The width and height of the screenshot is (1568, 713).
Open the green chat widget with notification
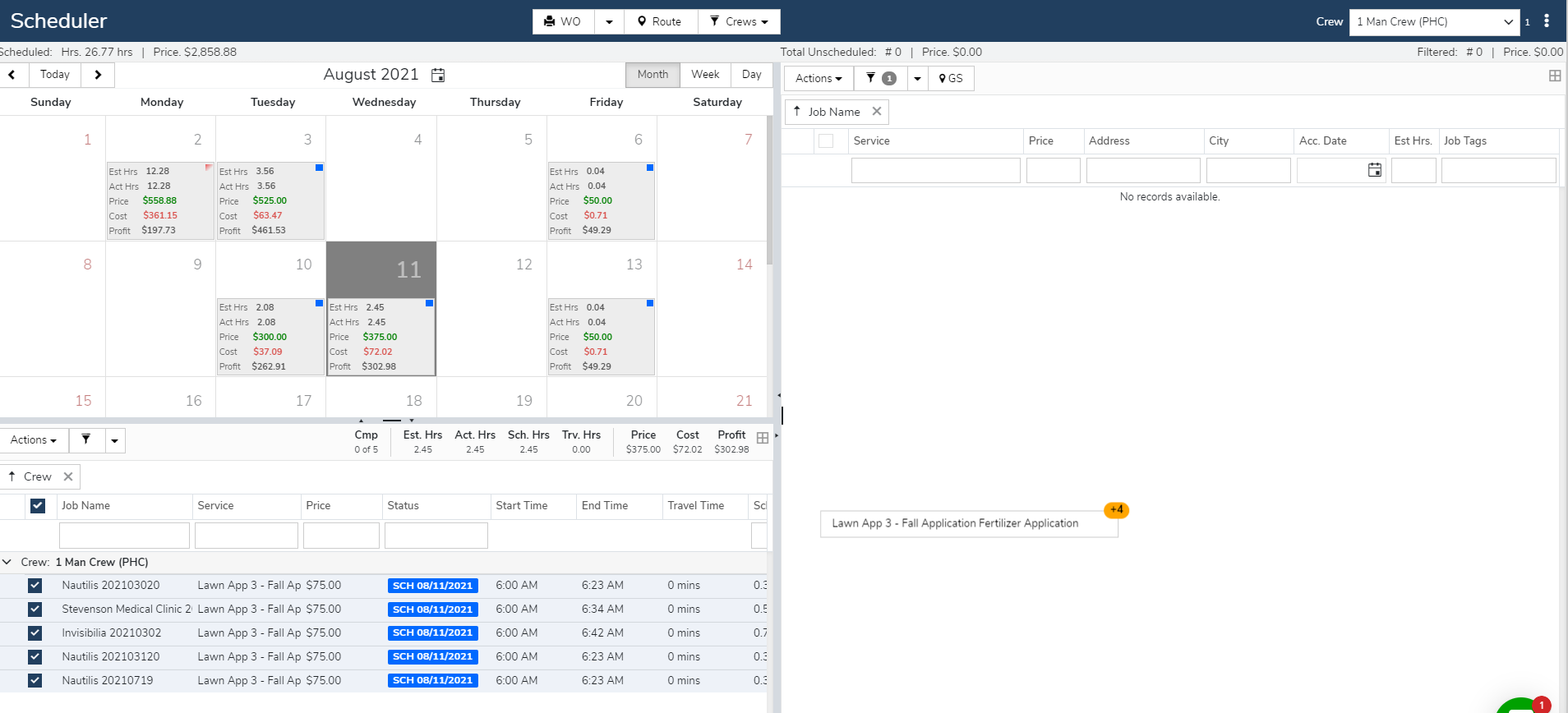coord(1521,706)
